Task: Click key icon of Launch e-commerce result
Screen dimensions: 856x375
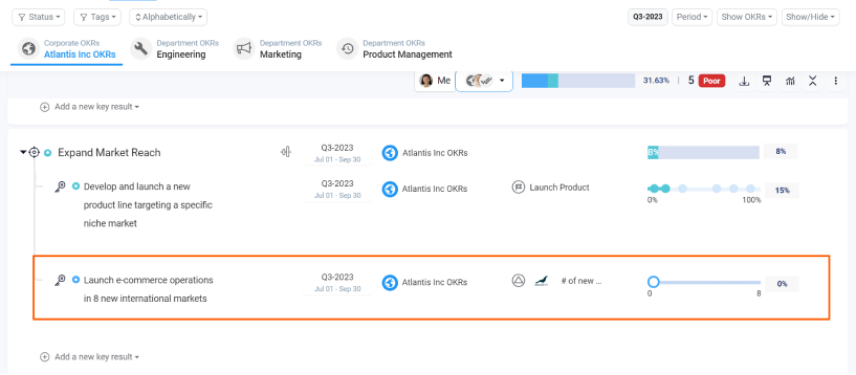Action: pyautogui.click(x=60, y=280)
